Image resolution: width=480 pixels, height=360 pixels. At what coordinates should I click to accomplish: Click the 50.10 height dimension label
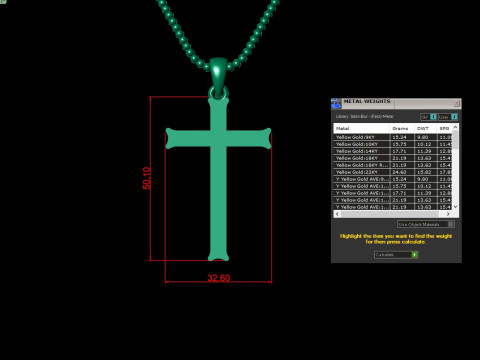(x=147, y=178)
